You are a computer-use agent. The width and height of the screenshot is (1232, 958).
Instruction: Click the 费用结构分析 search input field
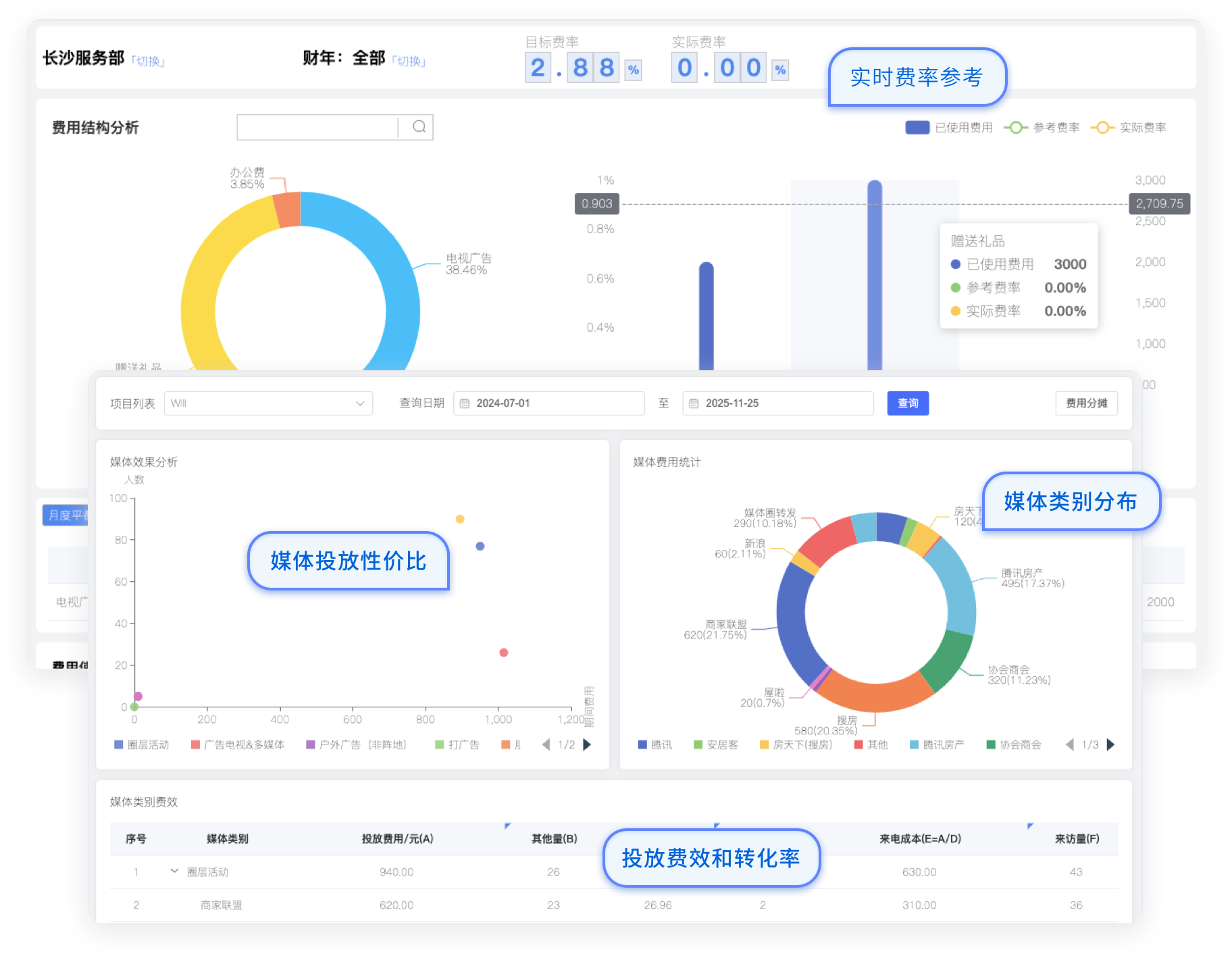coord(317,127)
